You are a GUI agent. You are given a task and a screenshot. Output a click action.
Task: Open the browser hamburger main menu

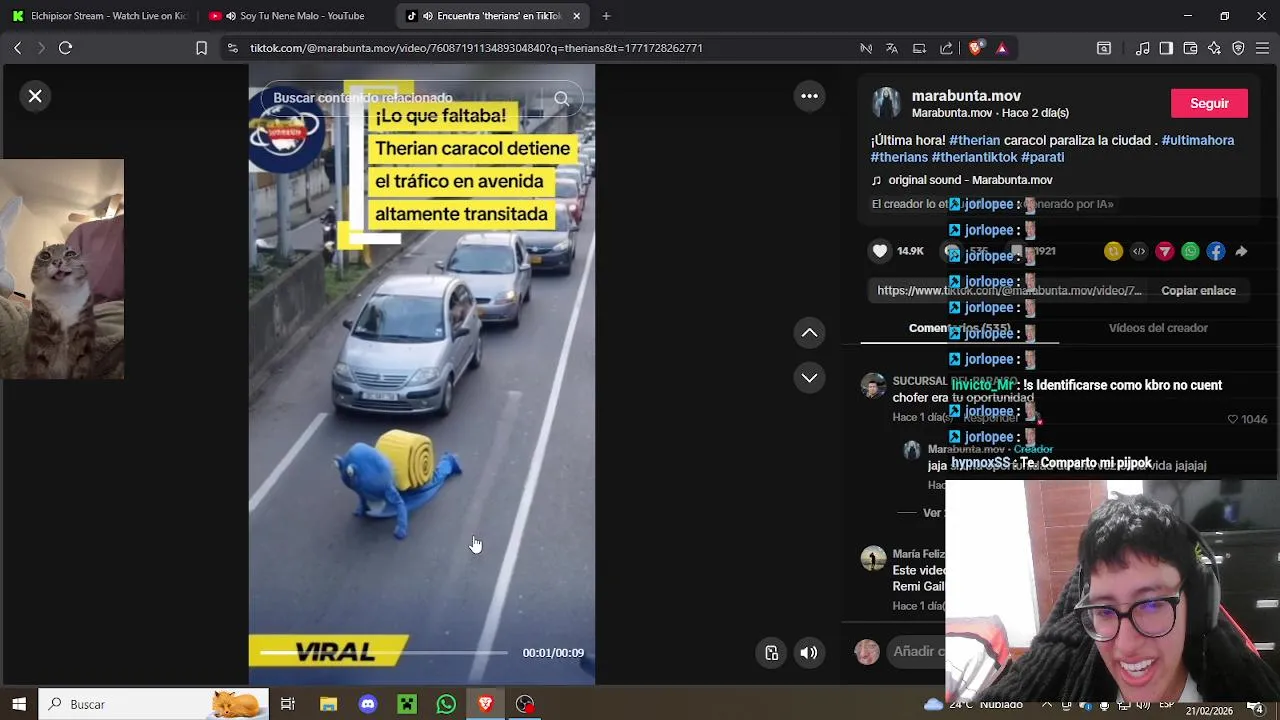coord(1262,48)
